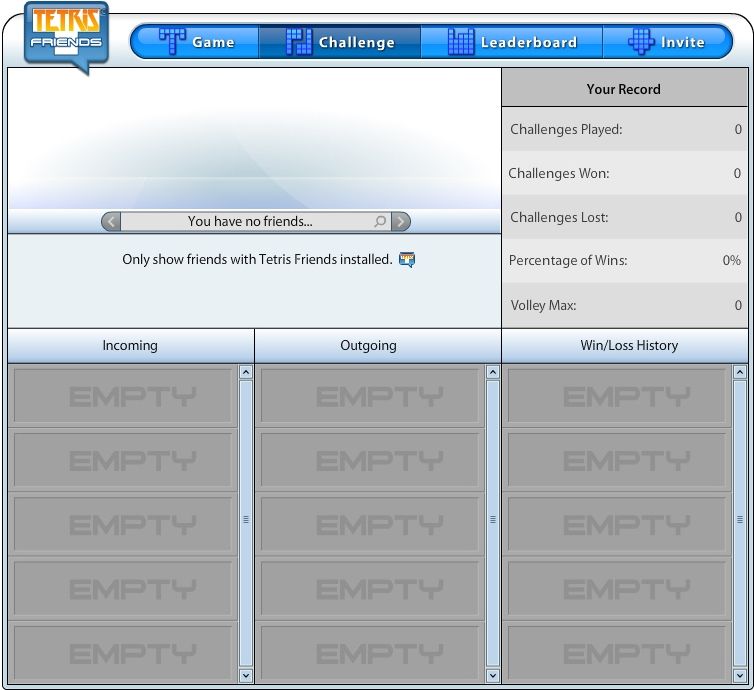This screenshot has height=690, width=754.
Task: Click Outgoing list scroll-down arrow
Action: pos(493,676)
